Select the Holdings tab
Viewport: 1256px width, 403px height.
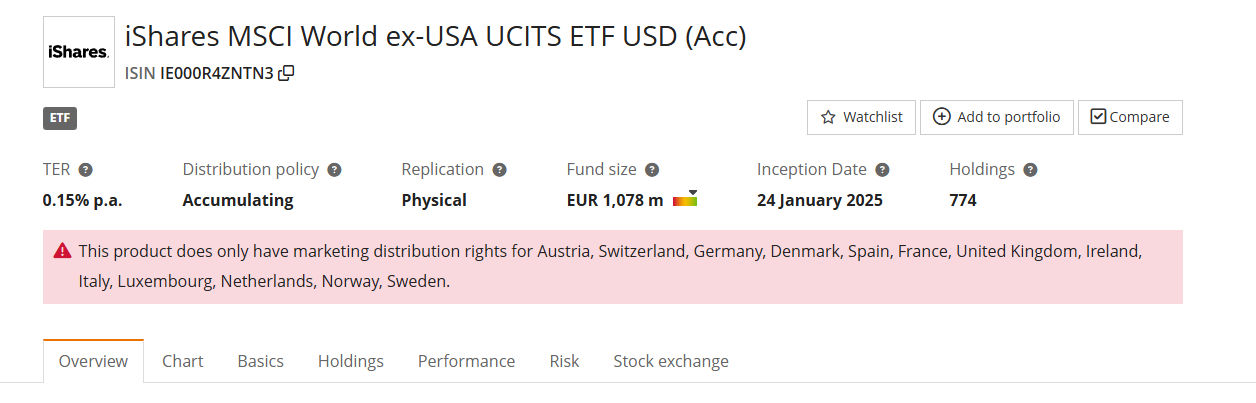[351, 361]
